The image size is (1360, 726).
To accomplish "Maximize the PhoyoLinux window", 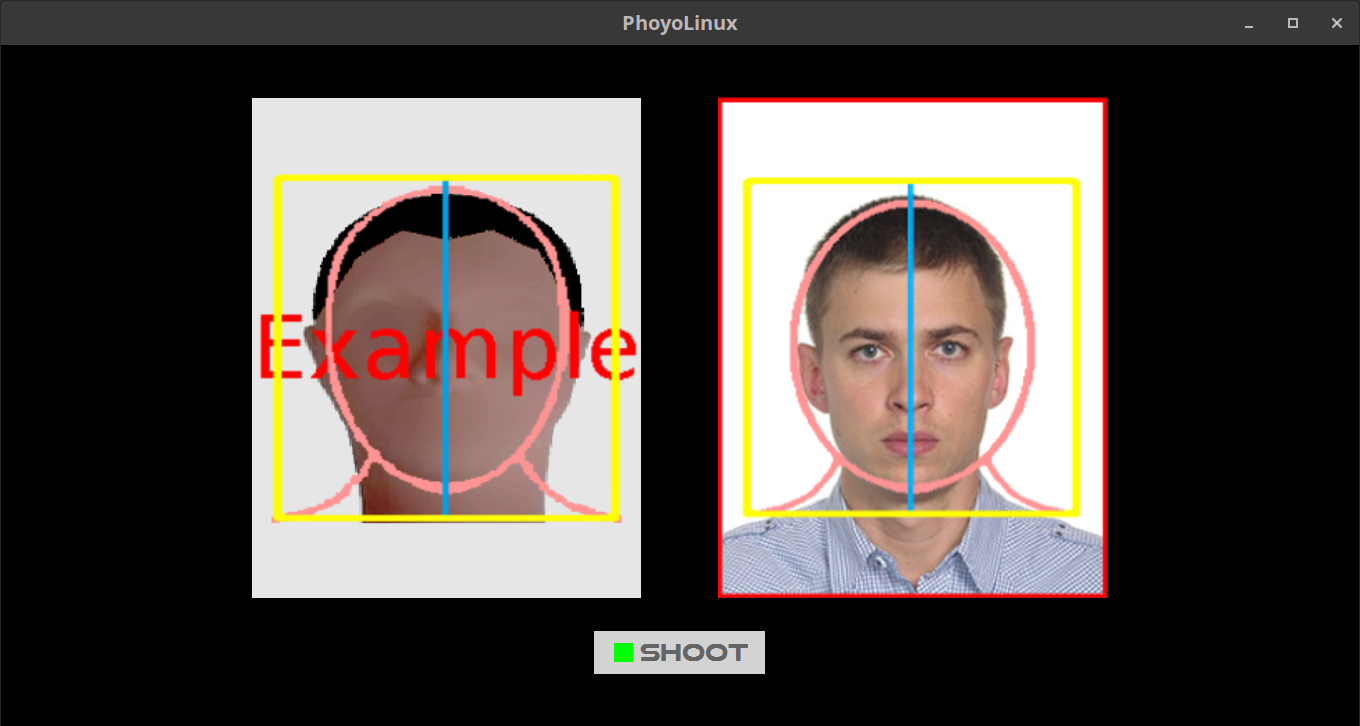I will tap(1293, 23).
